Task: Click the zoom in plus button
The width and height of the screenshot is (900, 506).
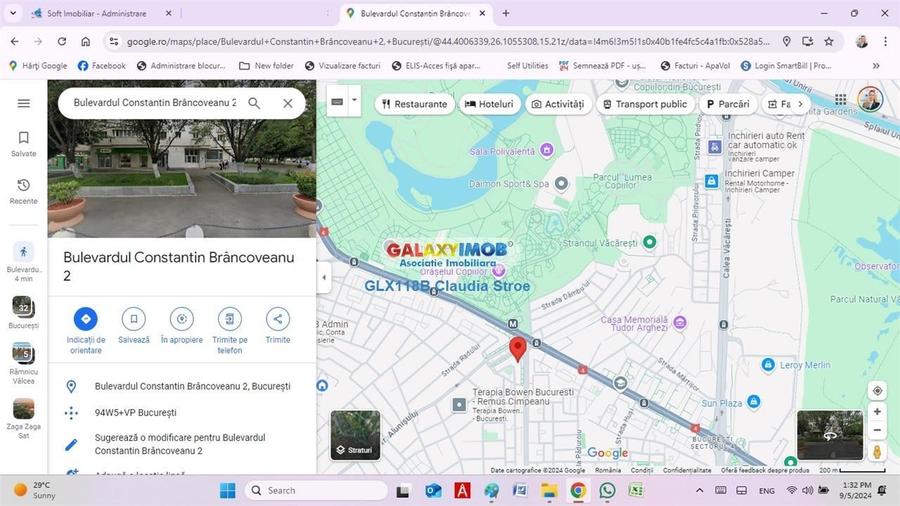Action: [877, 411]
